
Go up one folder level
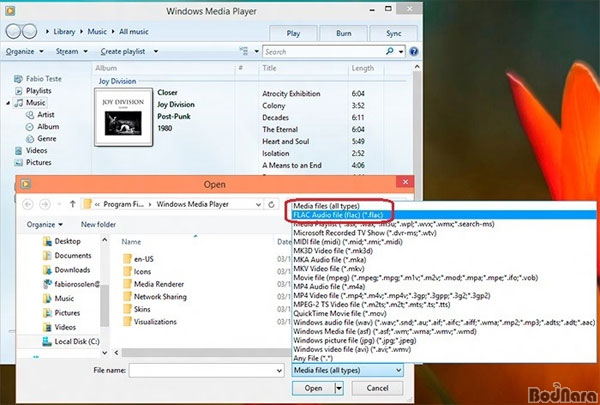(72, 204)
